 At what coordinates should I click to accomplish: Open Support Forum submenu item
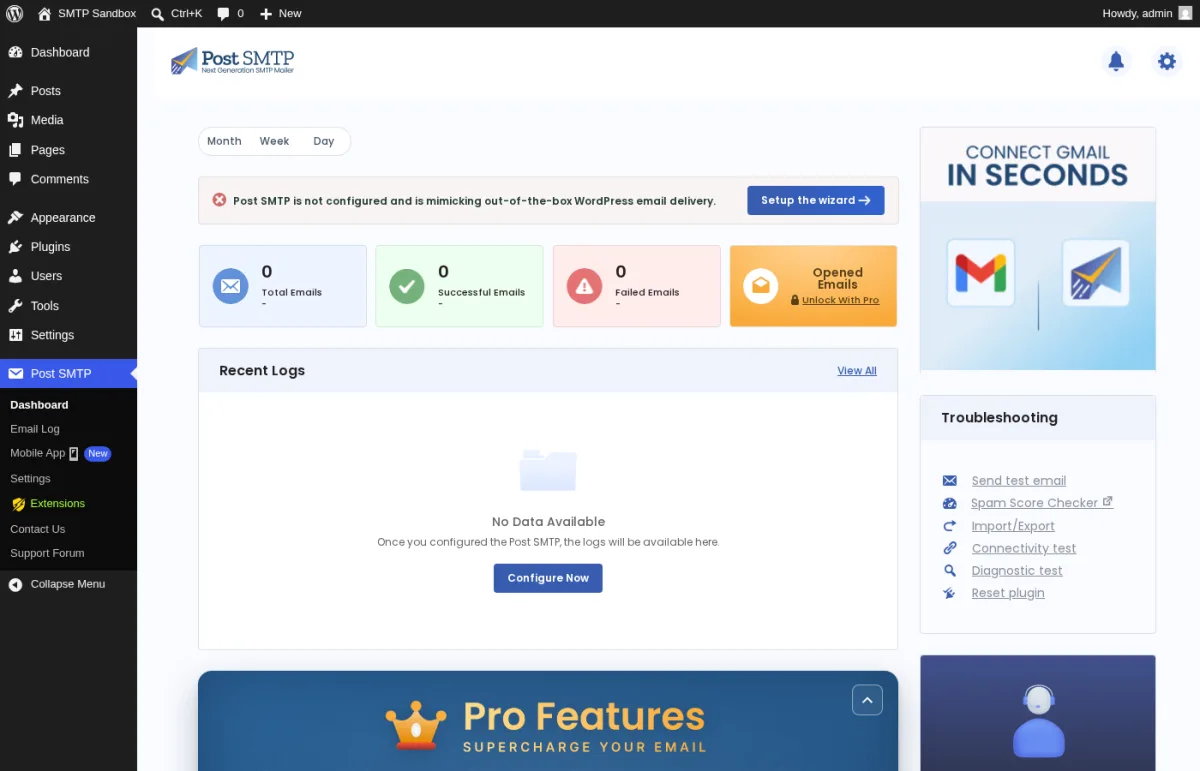(x=47, y=553)
